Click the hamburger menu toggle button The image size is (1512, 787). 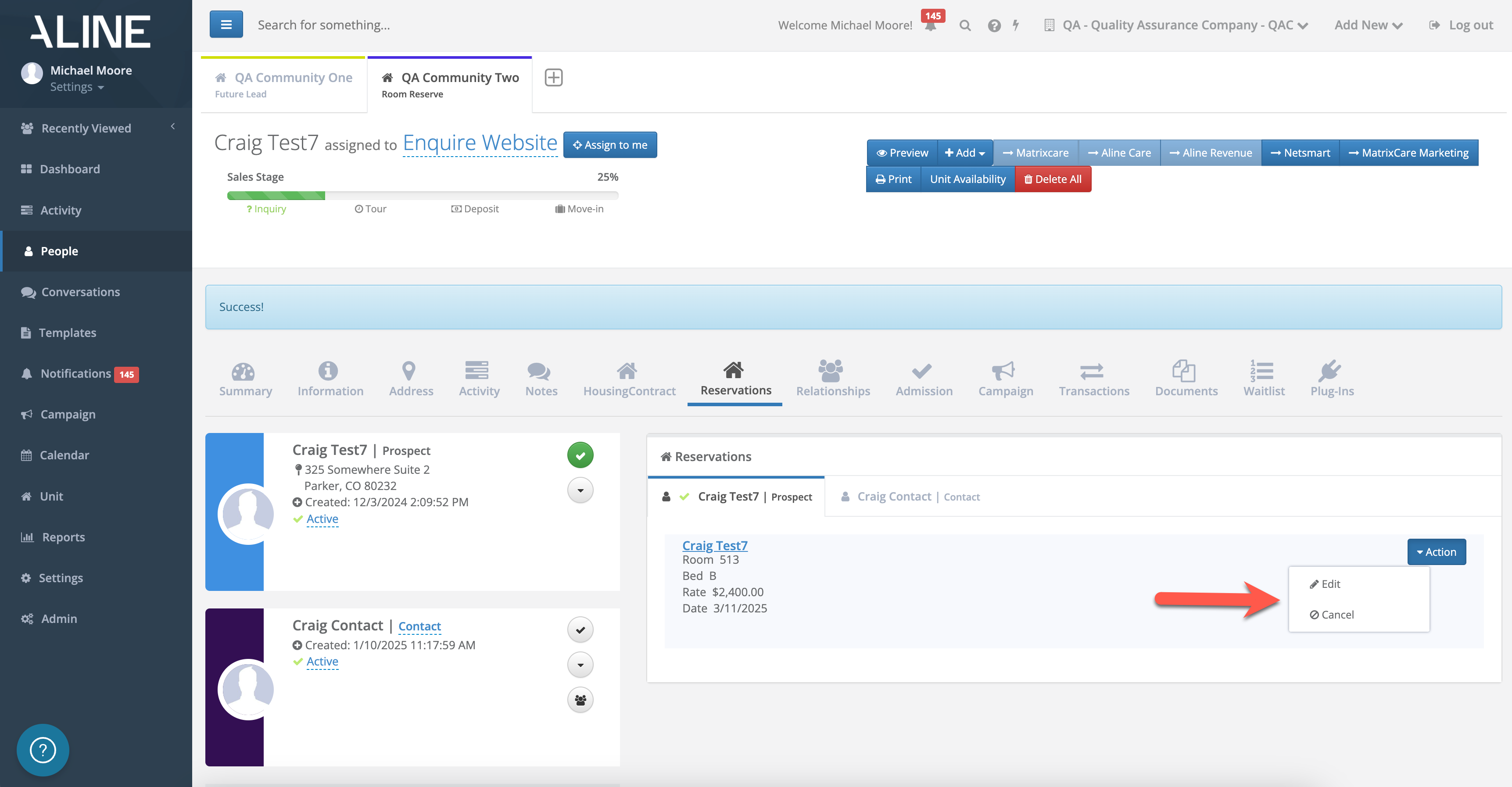pyautogui.click(x=226, y=25)
